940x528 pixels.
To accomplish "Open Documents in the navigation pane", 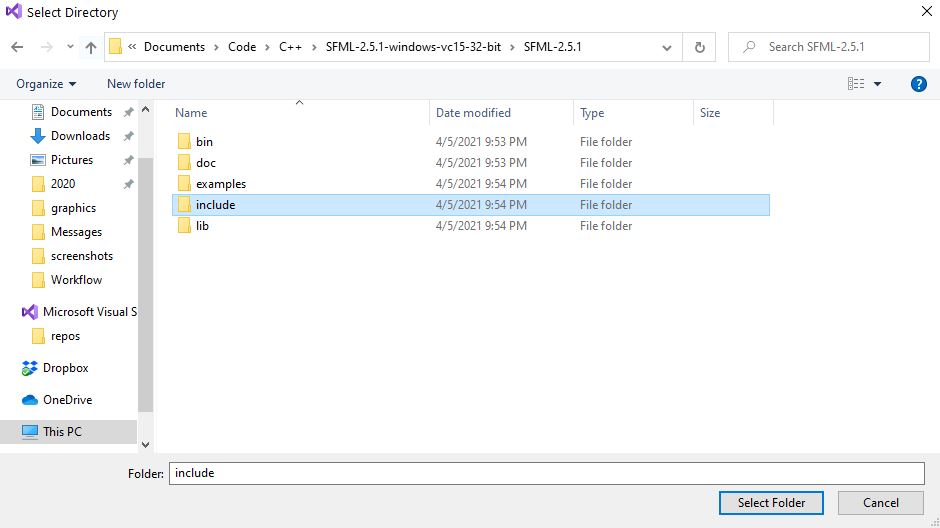I will tap(81, 111).
